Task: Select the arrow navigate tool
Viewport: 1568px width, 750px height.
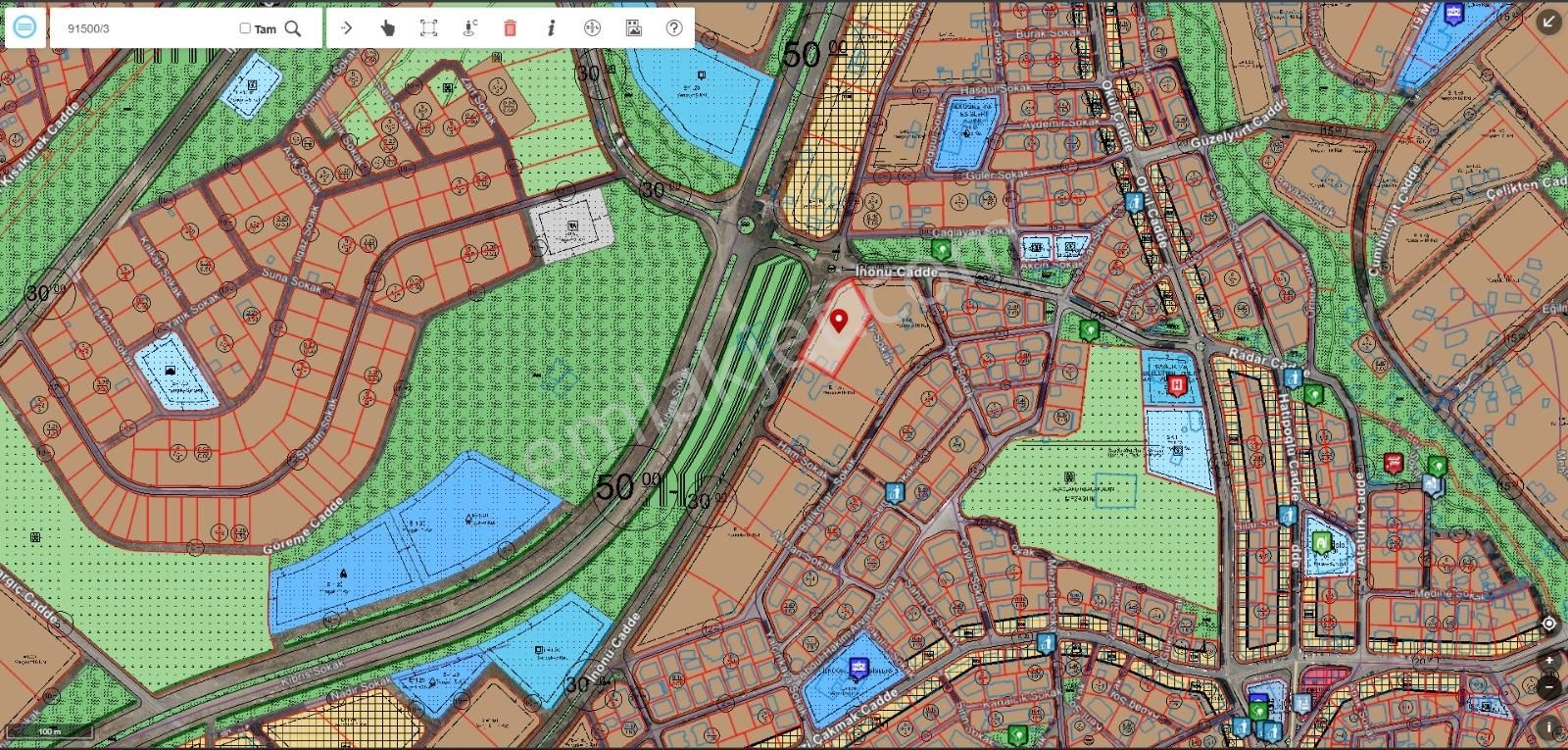Action: point(346,28)
